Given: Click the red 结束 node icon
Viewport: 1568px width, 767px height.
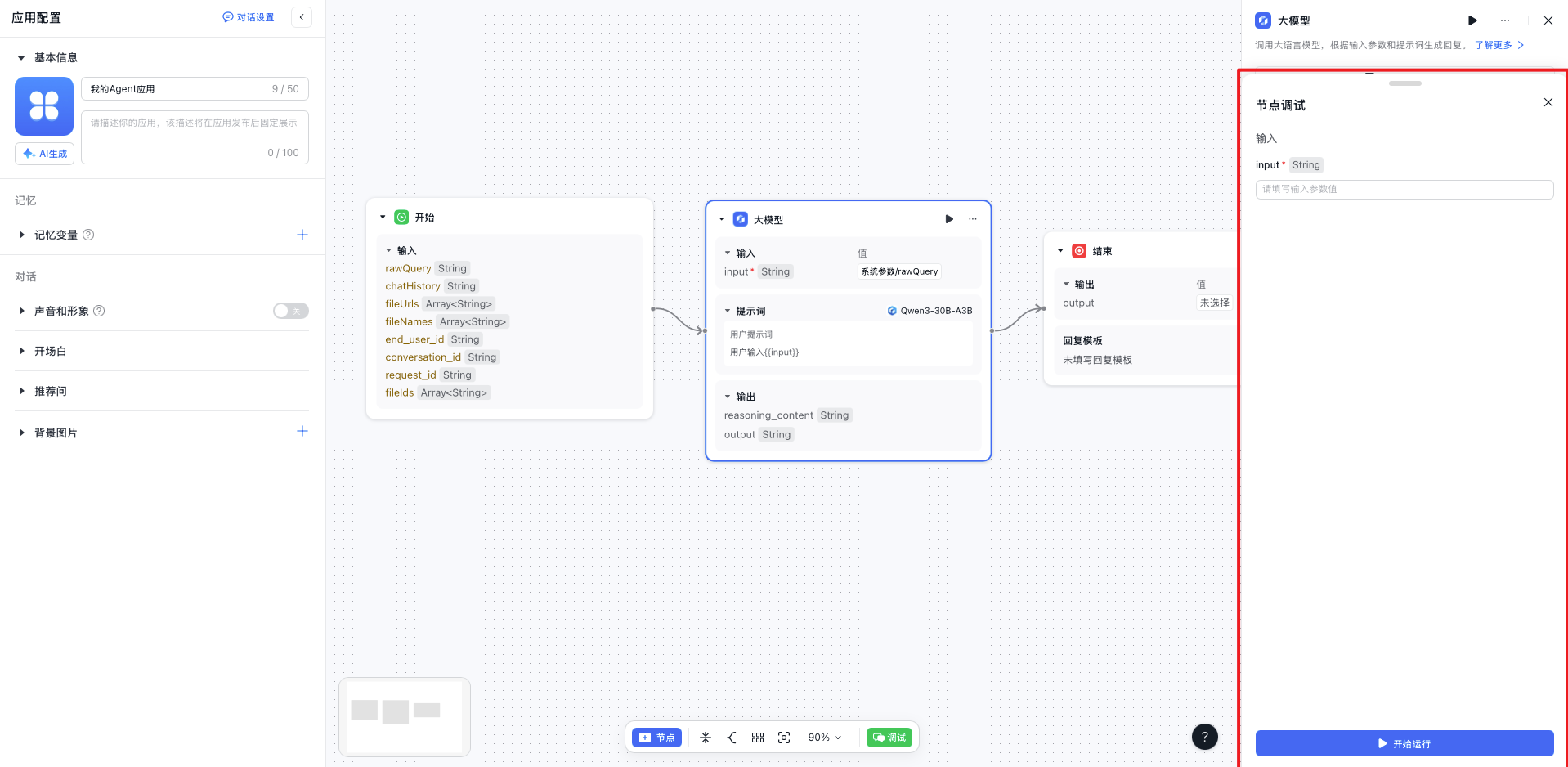Looking at the screenshot, I should coord(1079,251).
